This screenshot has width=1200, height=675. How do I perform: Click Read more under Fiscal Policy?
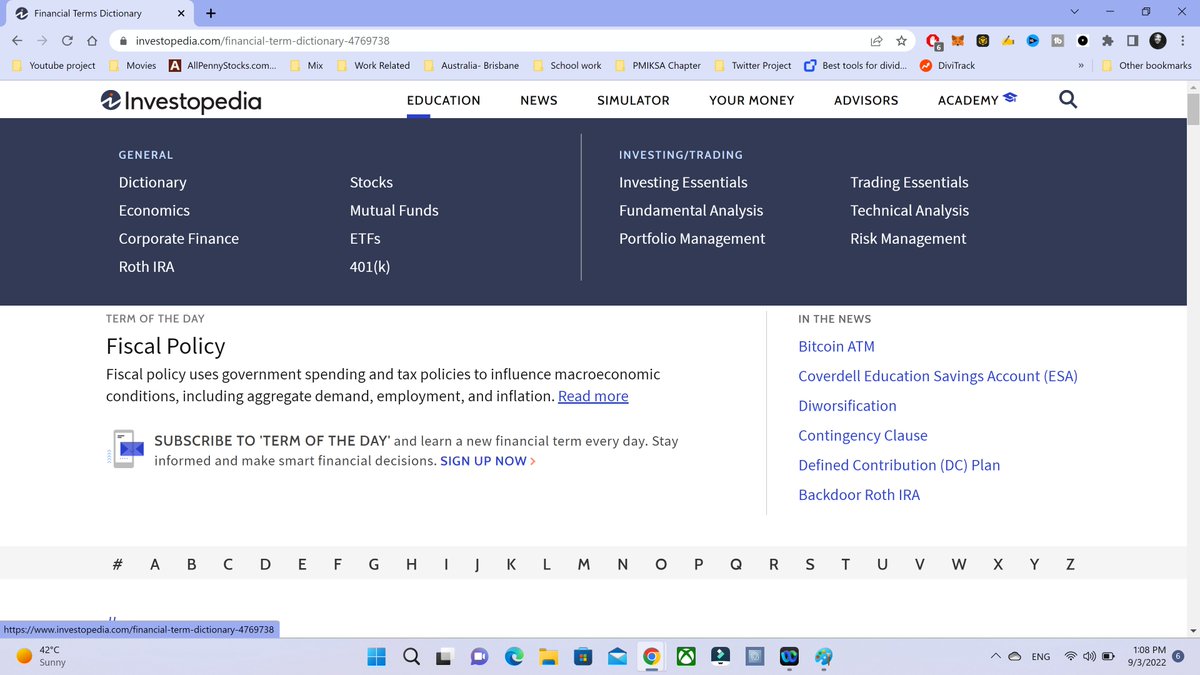593,396
